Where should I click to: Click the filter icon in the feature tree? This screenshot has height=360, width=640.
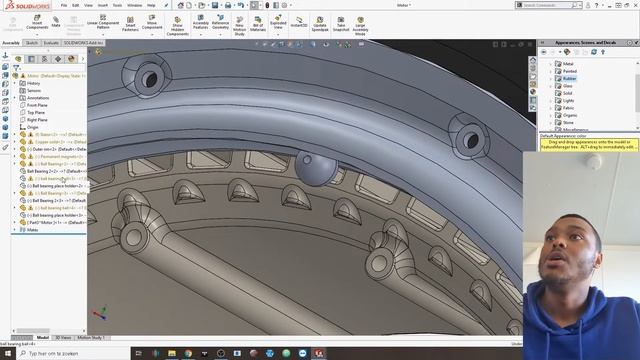16,68
